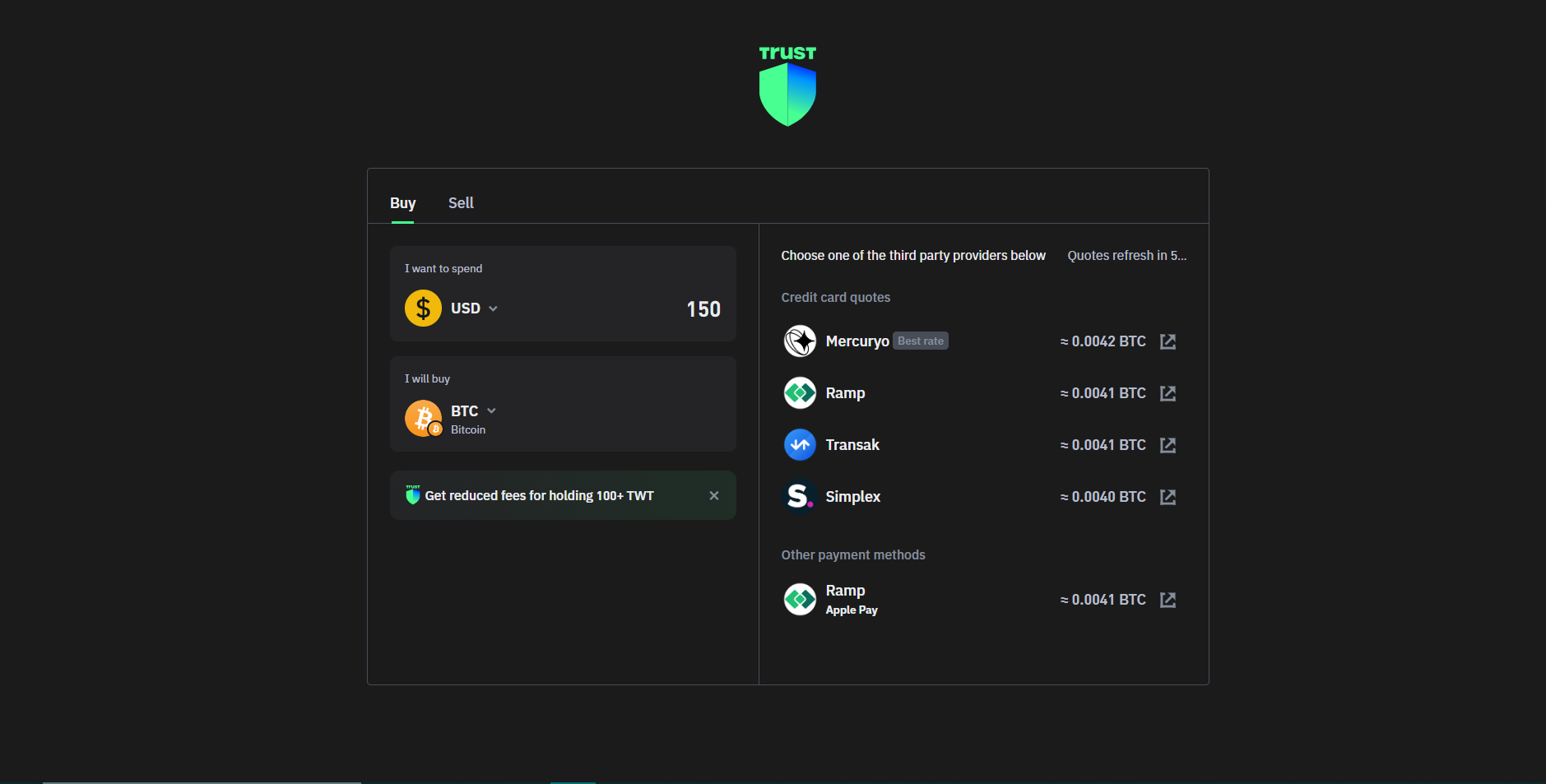Dismiss the reduced fees TWT banner

[714, 495]
